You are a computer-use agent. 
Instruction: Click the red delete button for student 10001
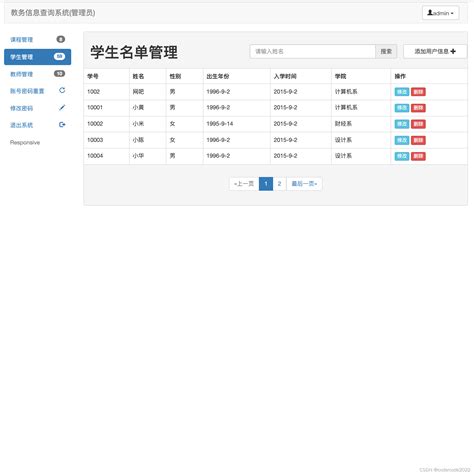pos(418,108)
